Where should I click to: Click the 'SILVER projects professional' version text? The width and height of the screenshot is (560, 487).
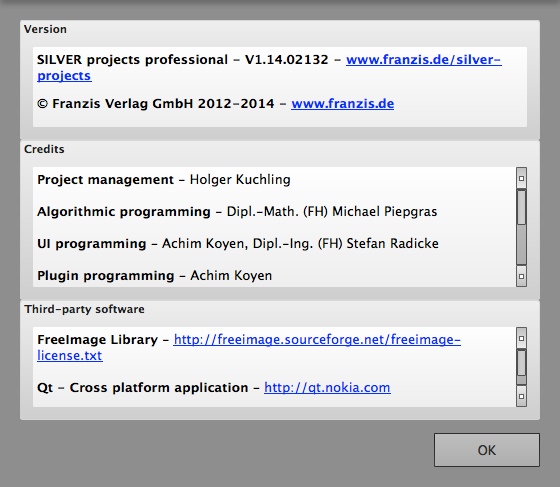tap(132, 60)
